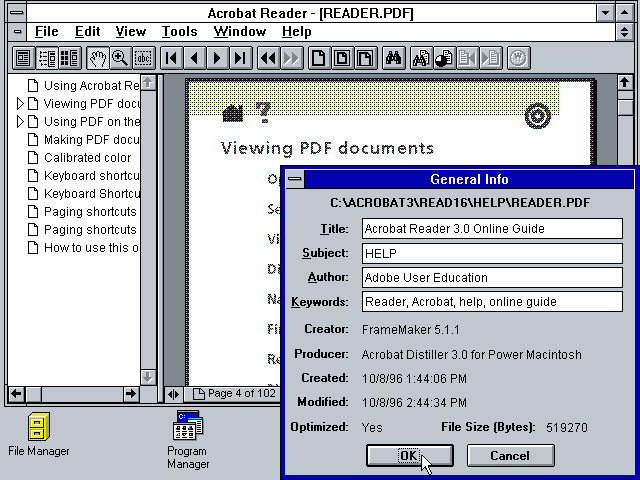This screenshot has height=480, width=640.
Task: Open Find with binoculars icon
Action: coord(393,58)
